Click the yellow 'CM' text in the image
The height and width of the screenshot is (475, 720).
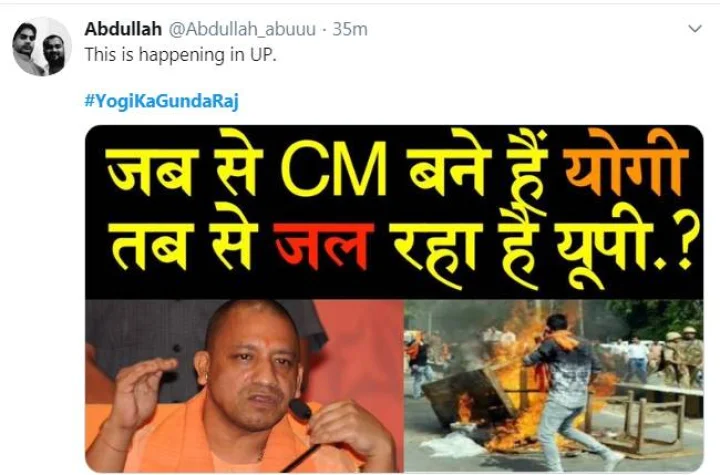click(334, 169)
